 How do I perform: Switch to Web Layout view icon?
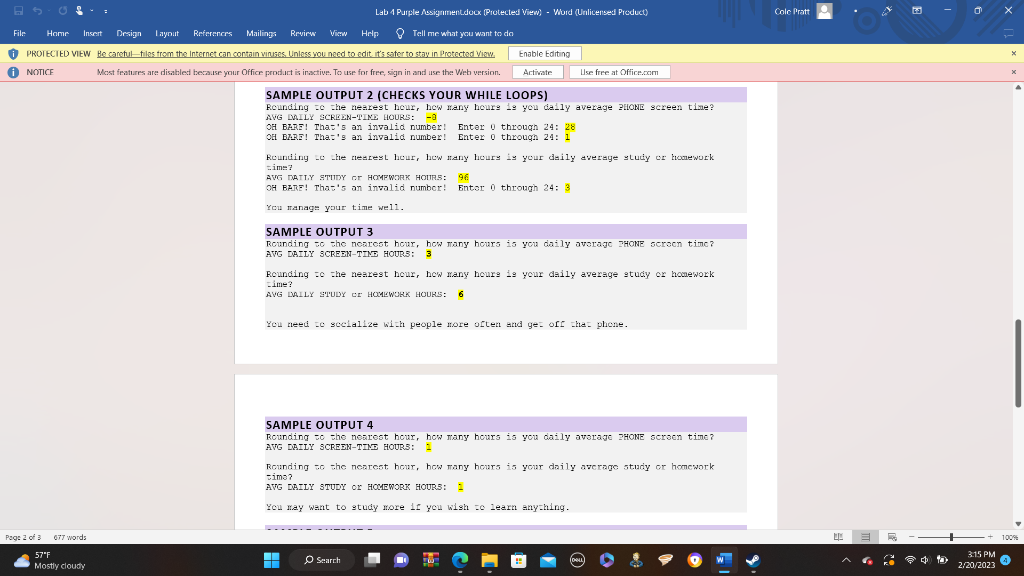pyautogui.click(x=892, y=537)
